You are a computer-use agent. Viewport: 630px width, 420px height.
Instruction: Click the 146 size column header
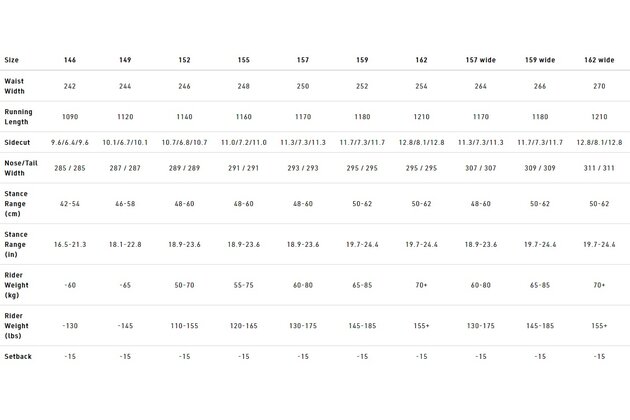(x=70, y=60)
